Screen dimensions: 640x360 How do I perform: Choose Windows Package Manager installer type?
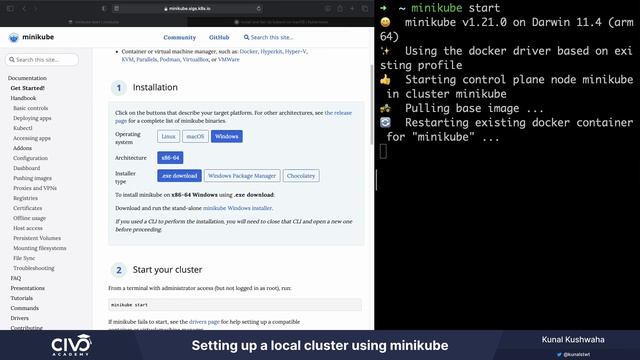pos(242,176)
